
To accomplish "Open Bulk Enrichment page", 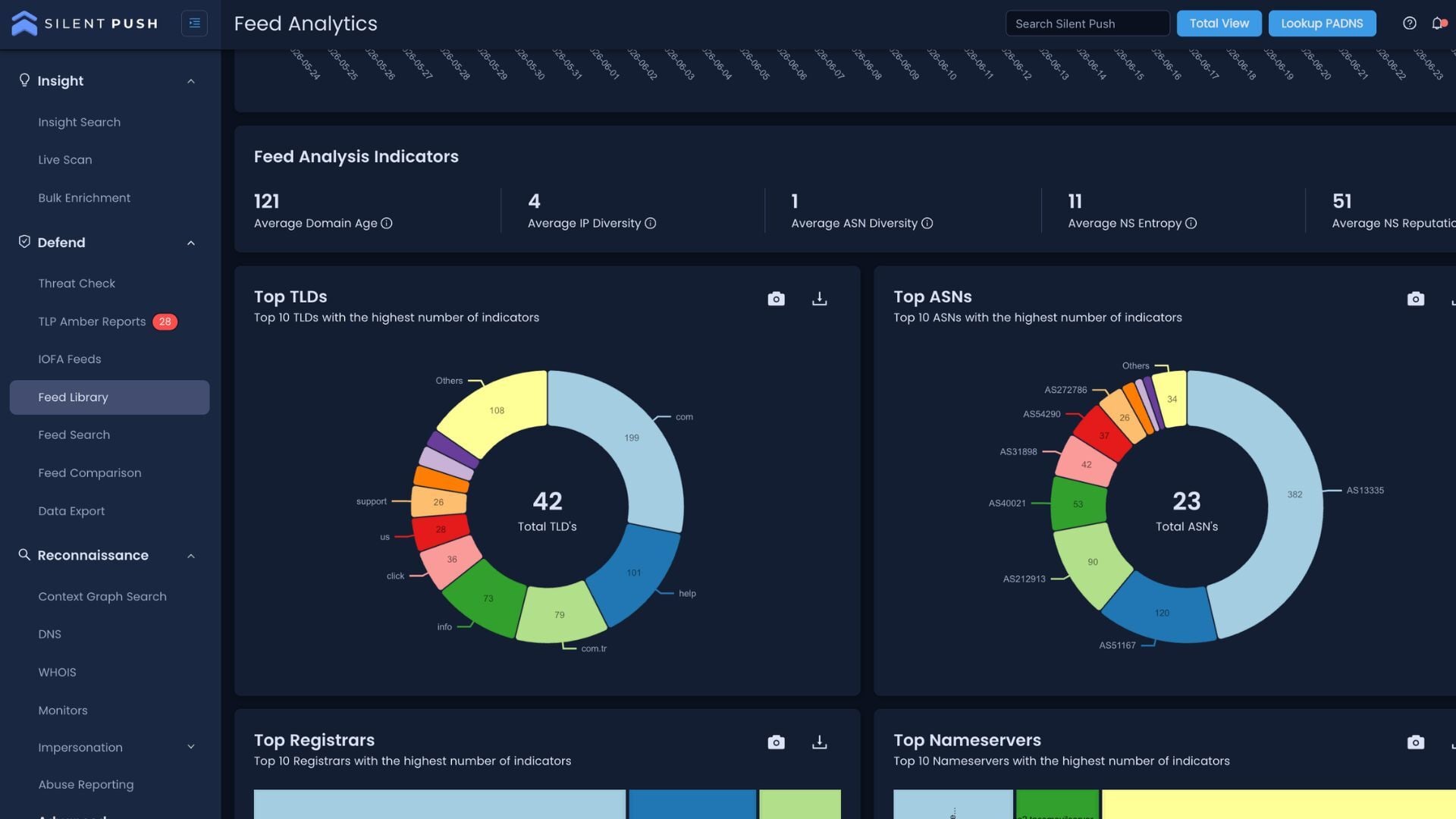I will (84, 198).
